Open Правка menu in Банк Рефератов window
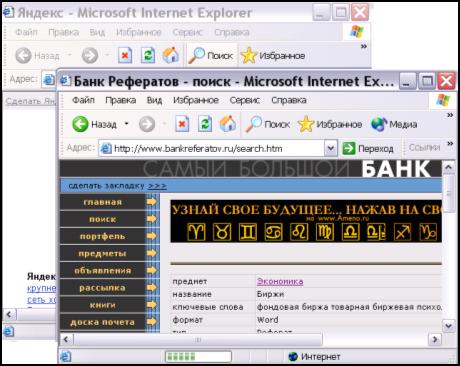The width and height of the screenshot is (460, 366). 121,100
